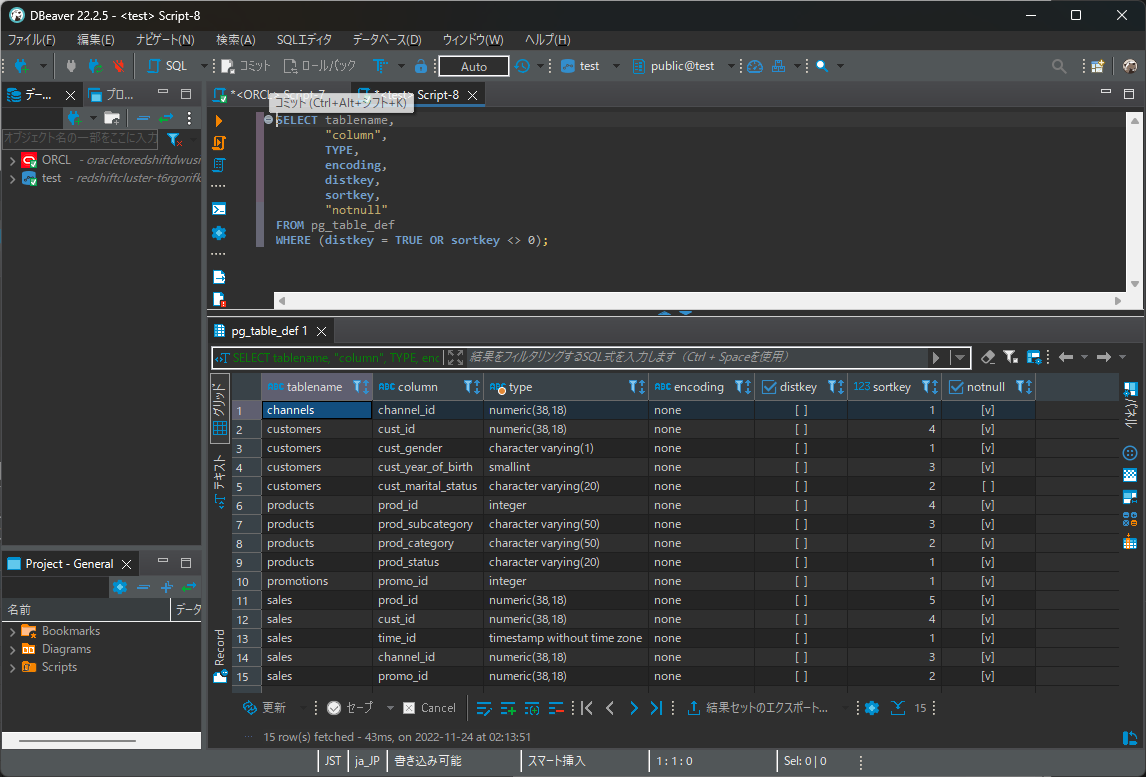Click the Auto commit mode button
This screenshot has width=1146, height=777.
474,67
